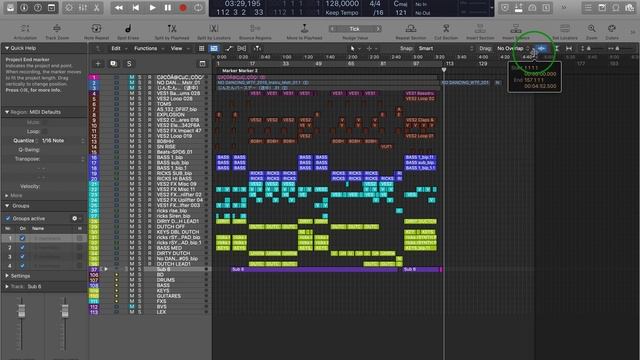
Task: Expand the More region parameters
Action: [x=7, y=196]
